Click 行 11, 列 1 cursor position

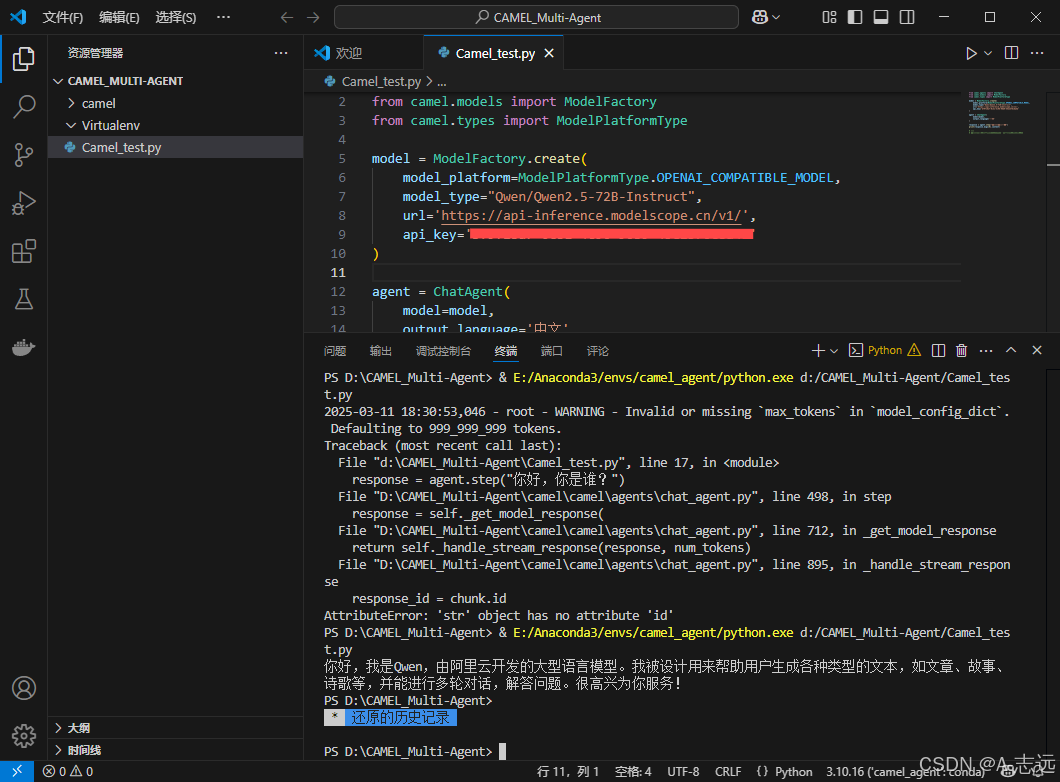[x=568, y=771]
